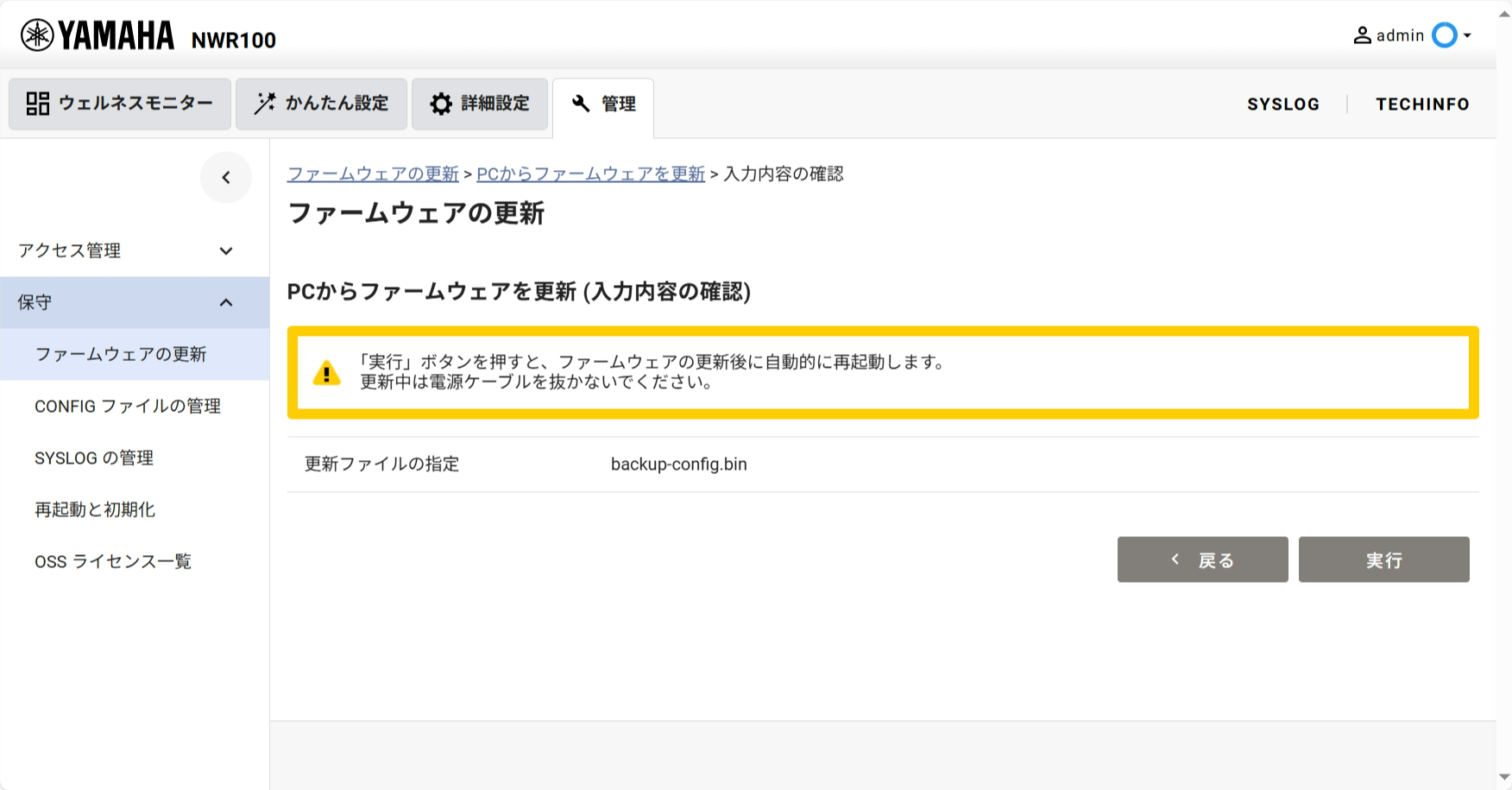Open the ウェルネスモニター dashboard tab

pos(120,104)
